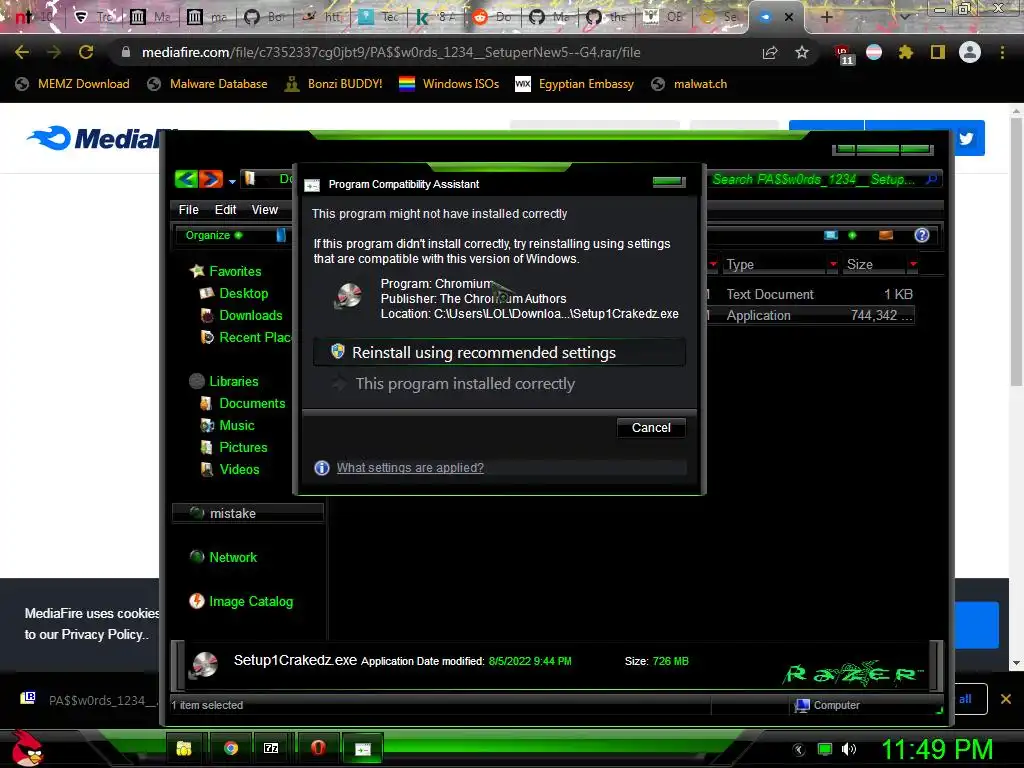Change view using Explorer view icon
The image size is (1024, 768).
point(831,235)
